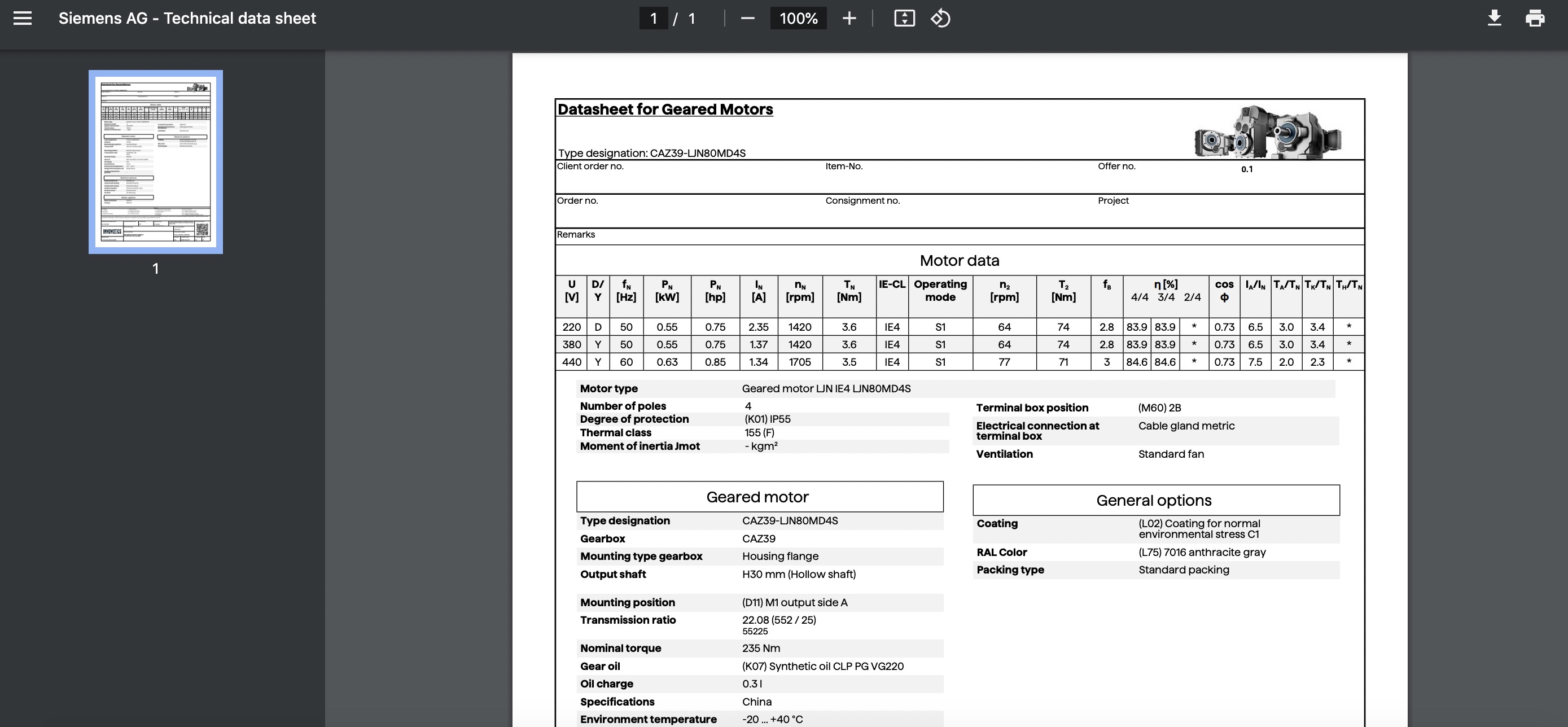The height and width of the screenshot is (727, 1568).
Task: Click the '440' voltage cell
Action: 572,362
